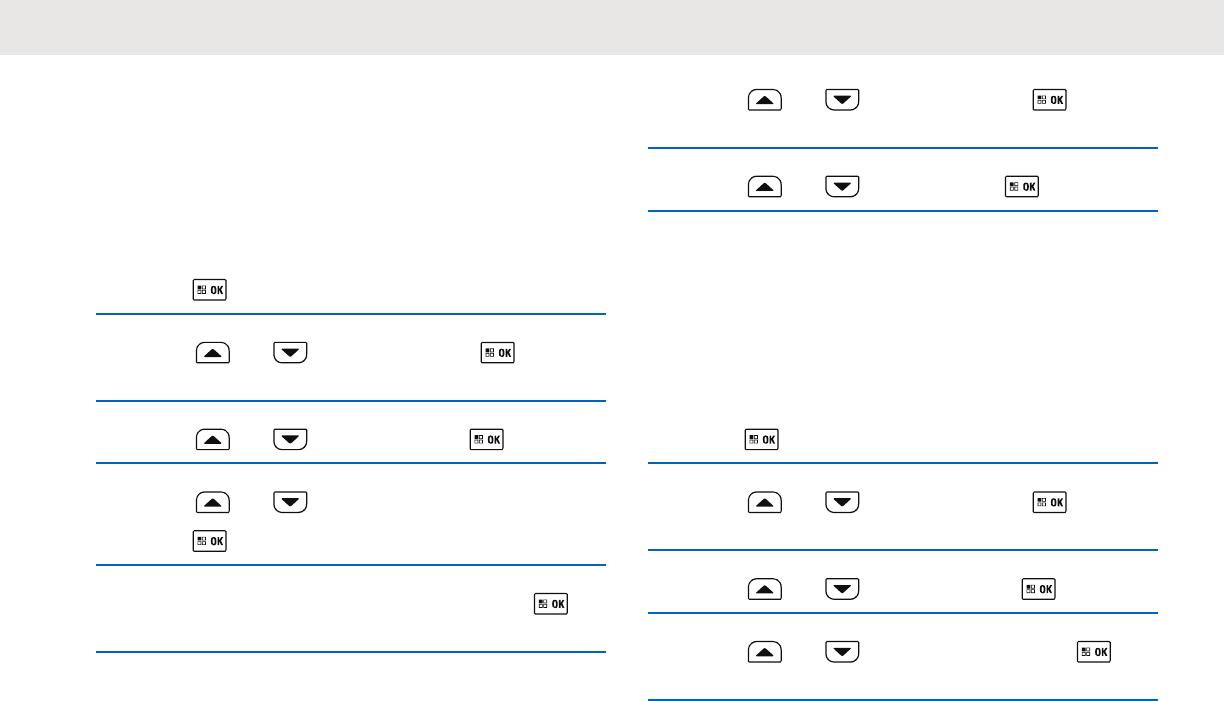This screenshot has width=1224, height=701.
Task: Click the OK key ending the right column's bottom row
Action: [1095, 651]
